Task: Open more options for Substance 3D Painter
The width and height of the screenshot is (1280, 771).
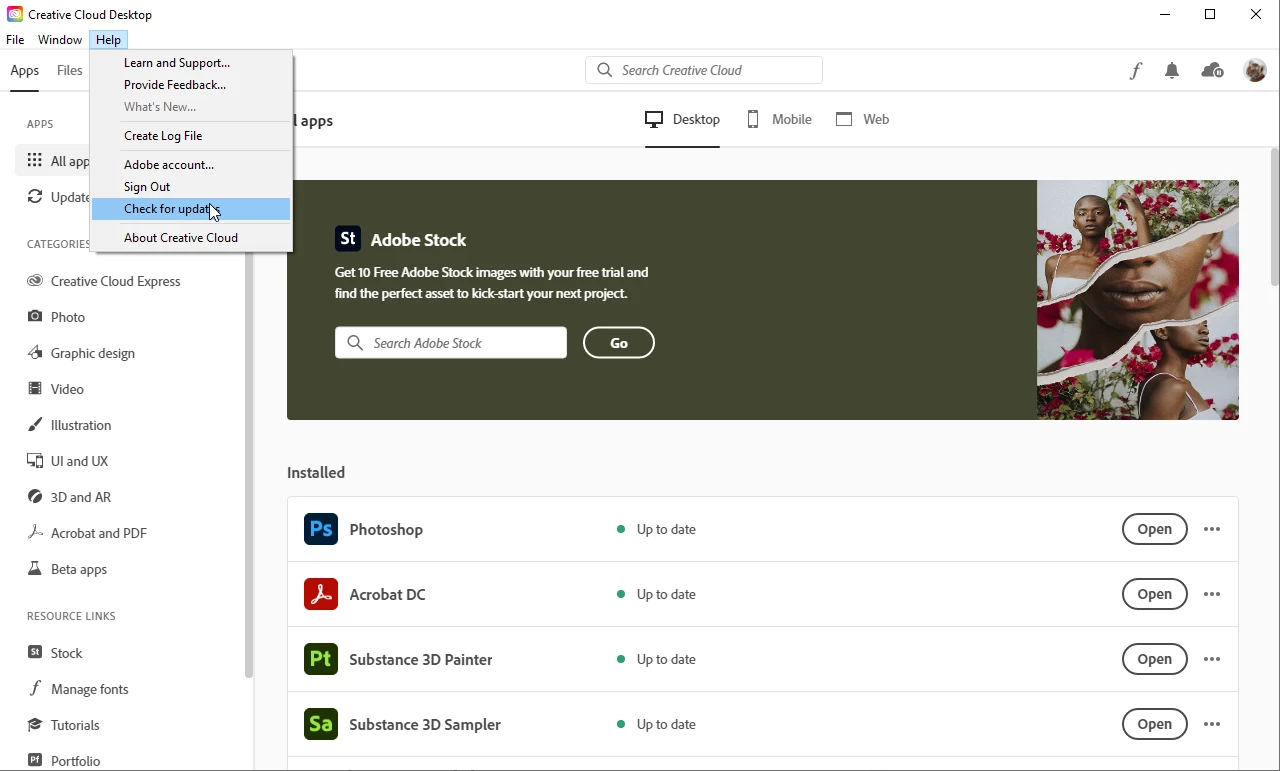Action: pyautogui.click(x=1212, y=659)
